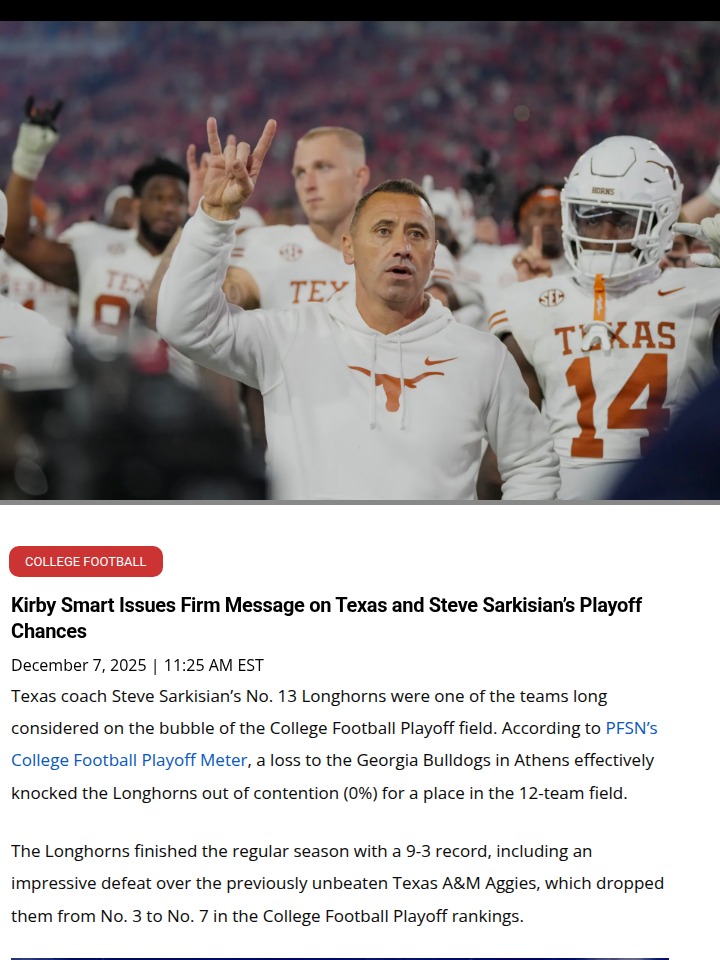Click the Nike swoosh on coach's hoodie

pyautogui.click(x=439, y=361)
